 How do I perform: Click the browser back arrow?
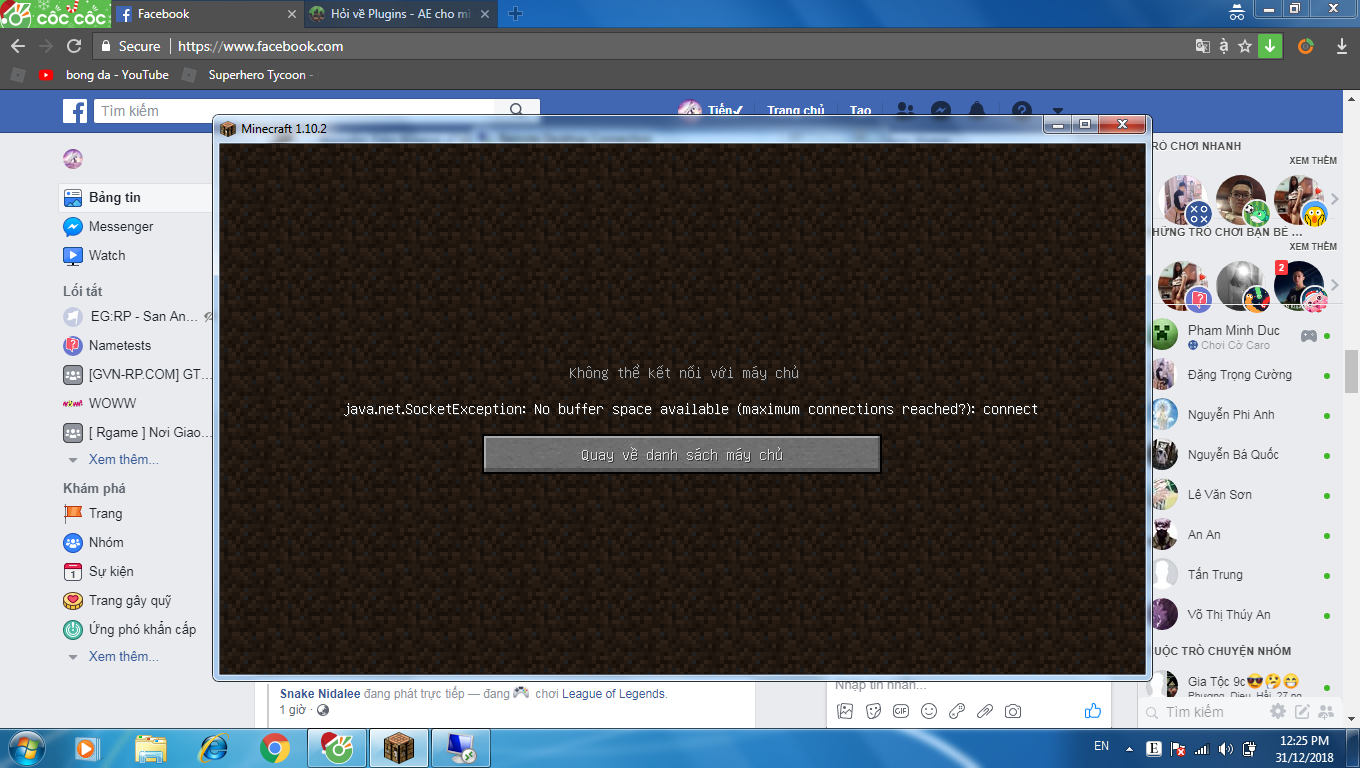point(17,46)
